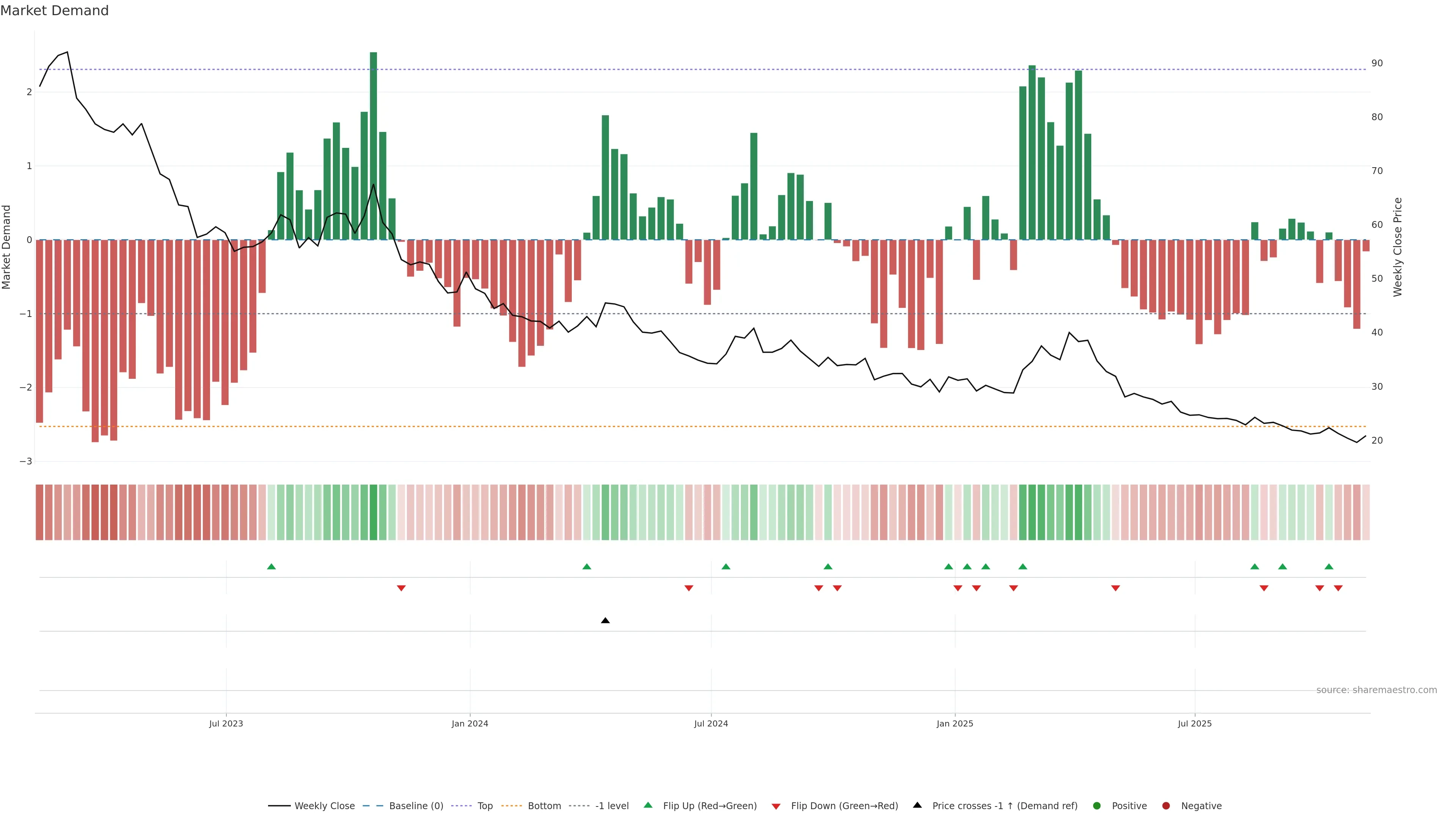This screenshot has height=819, width=1456.
Task: Click the first green flip-up marker after Jul 2023
Action: 271,566
